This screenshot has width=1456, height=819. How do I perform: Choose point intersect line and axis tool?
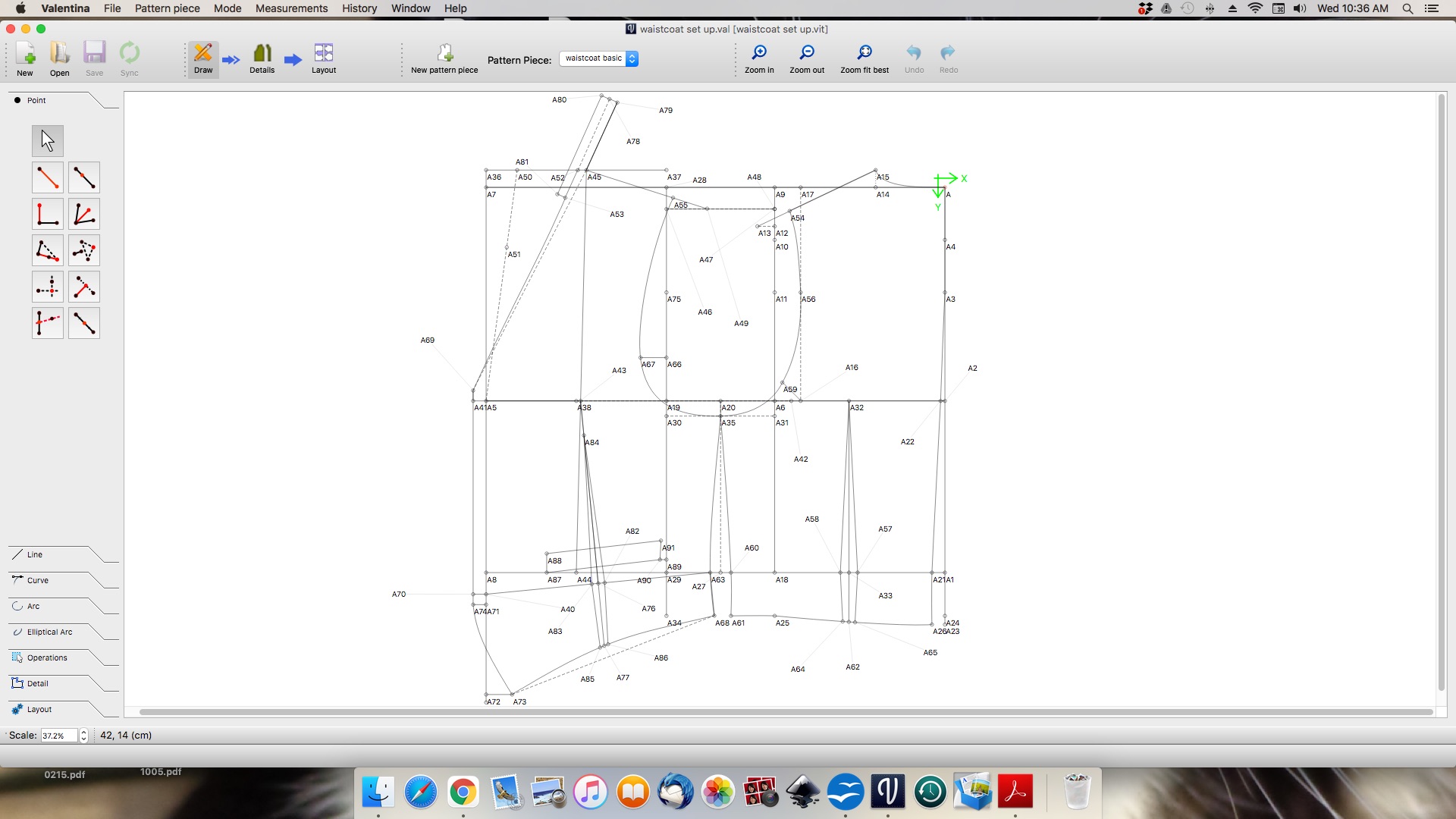48,323
